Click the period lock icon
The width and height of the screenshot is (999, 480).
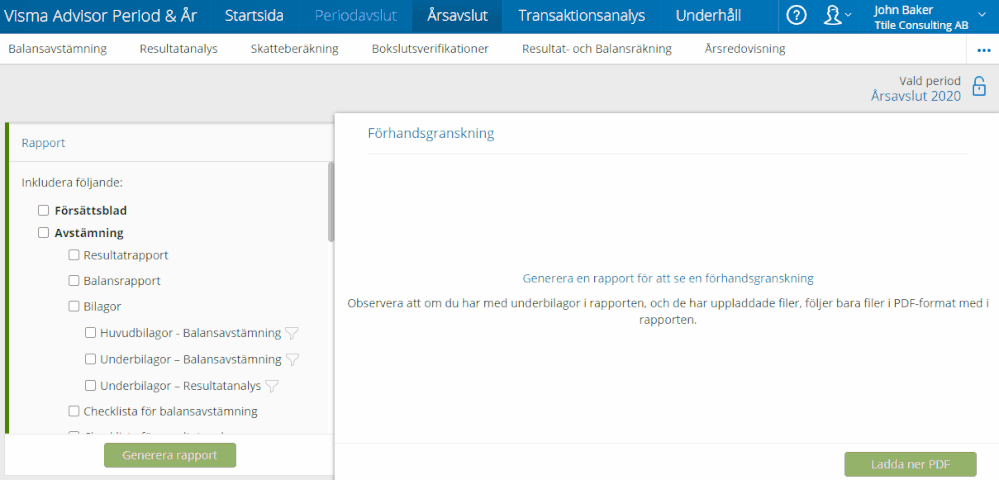[979, 87]
